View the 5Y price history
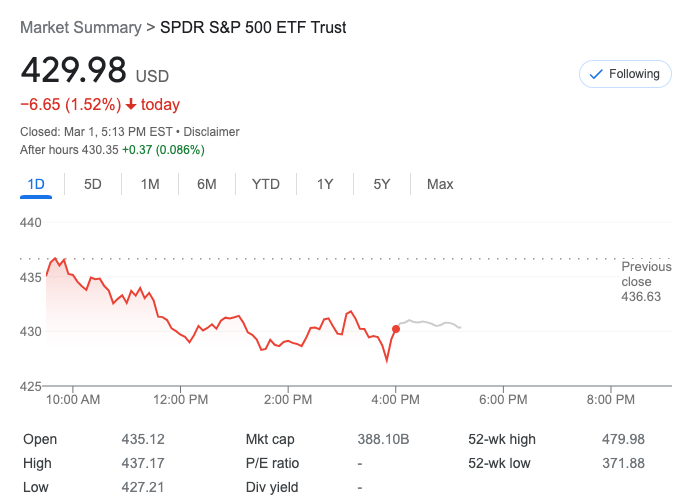The height and width of the screenshot is (504, 691). coord(382,184)
